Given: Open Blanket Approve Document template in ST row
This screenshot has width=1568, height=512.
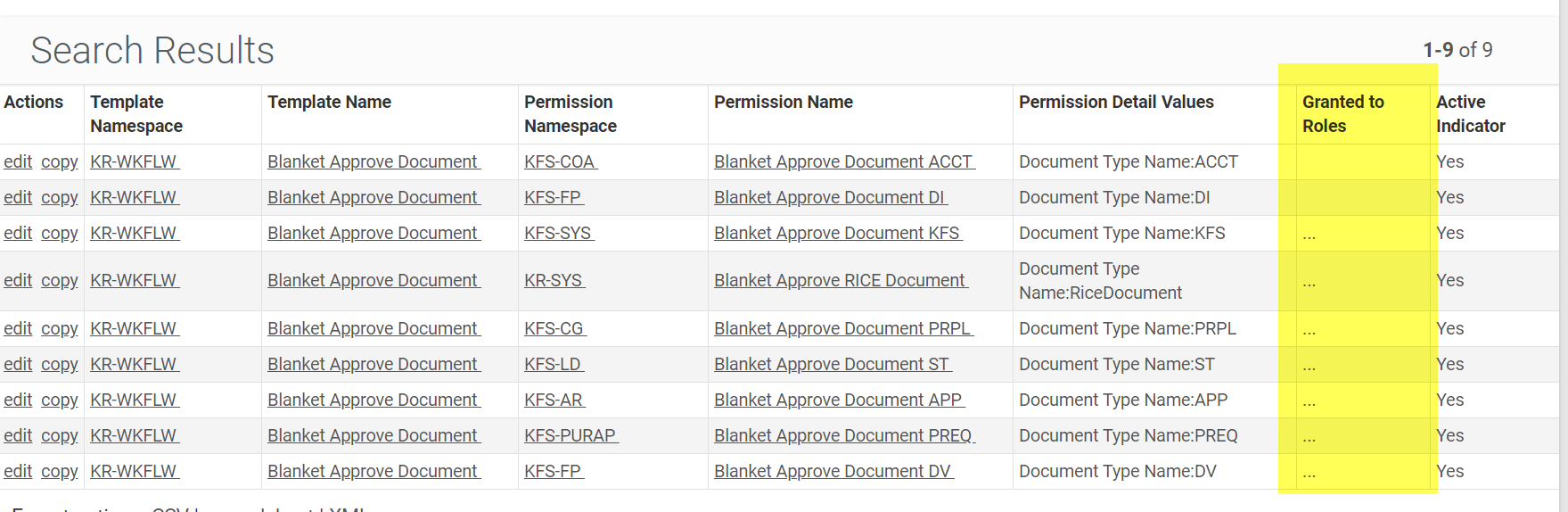Looking at the screenshot, I should (374, 364).
